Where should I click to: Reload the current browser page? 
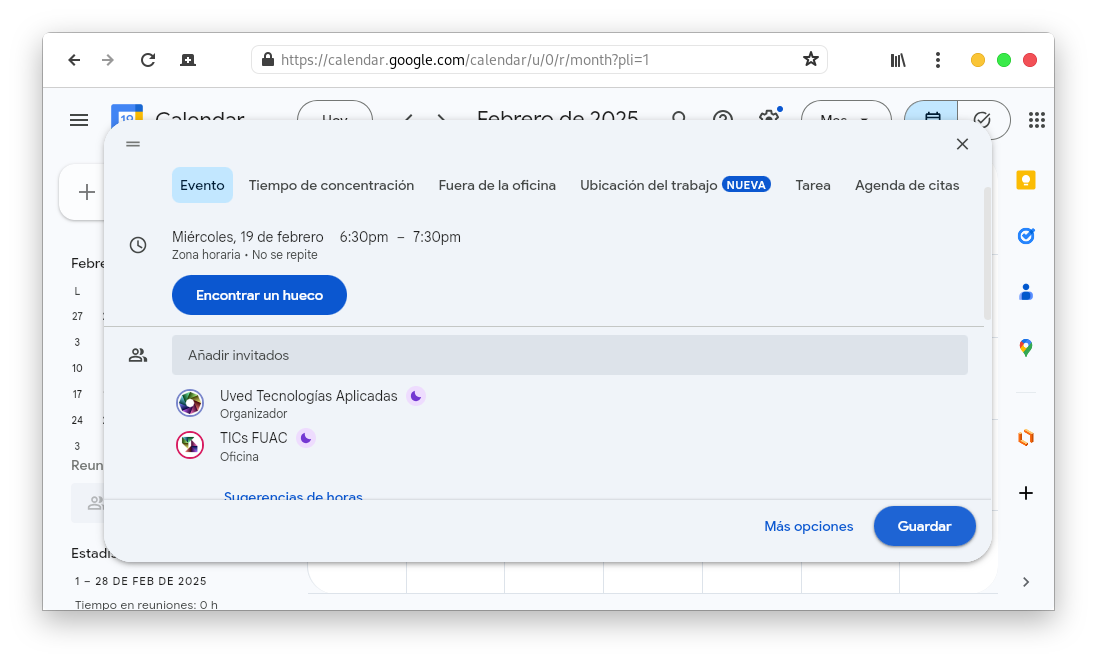coord(148,60)
